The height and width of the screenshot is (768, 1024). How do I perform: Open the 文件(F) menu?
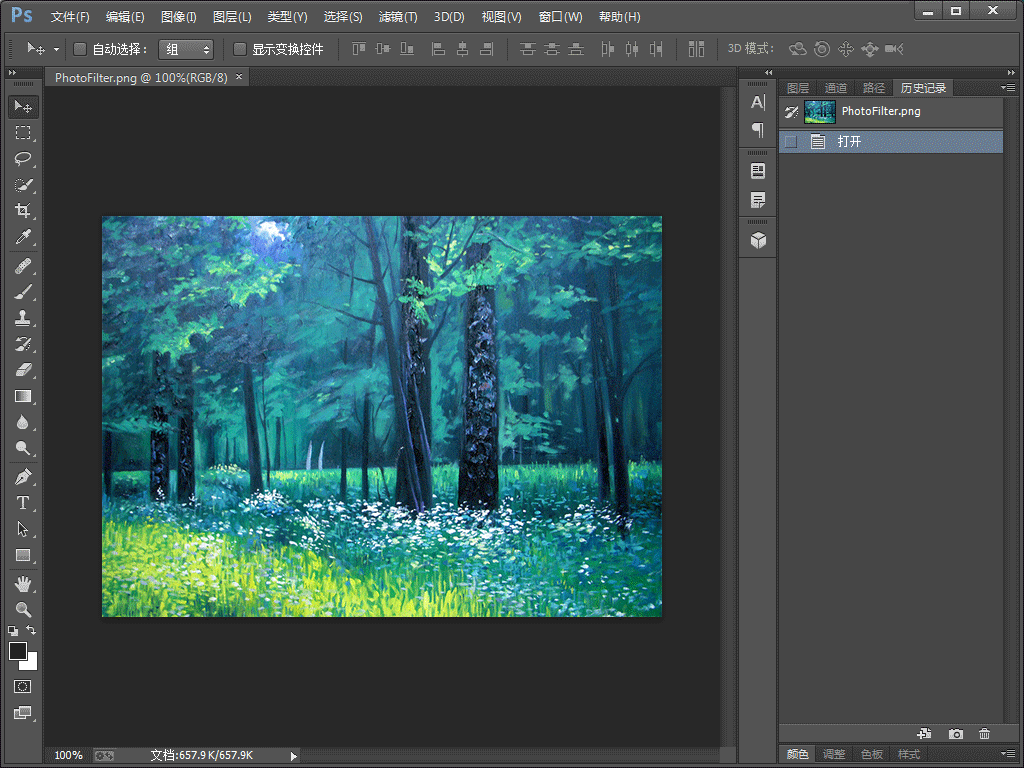click(x=70, y=17)
